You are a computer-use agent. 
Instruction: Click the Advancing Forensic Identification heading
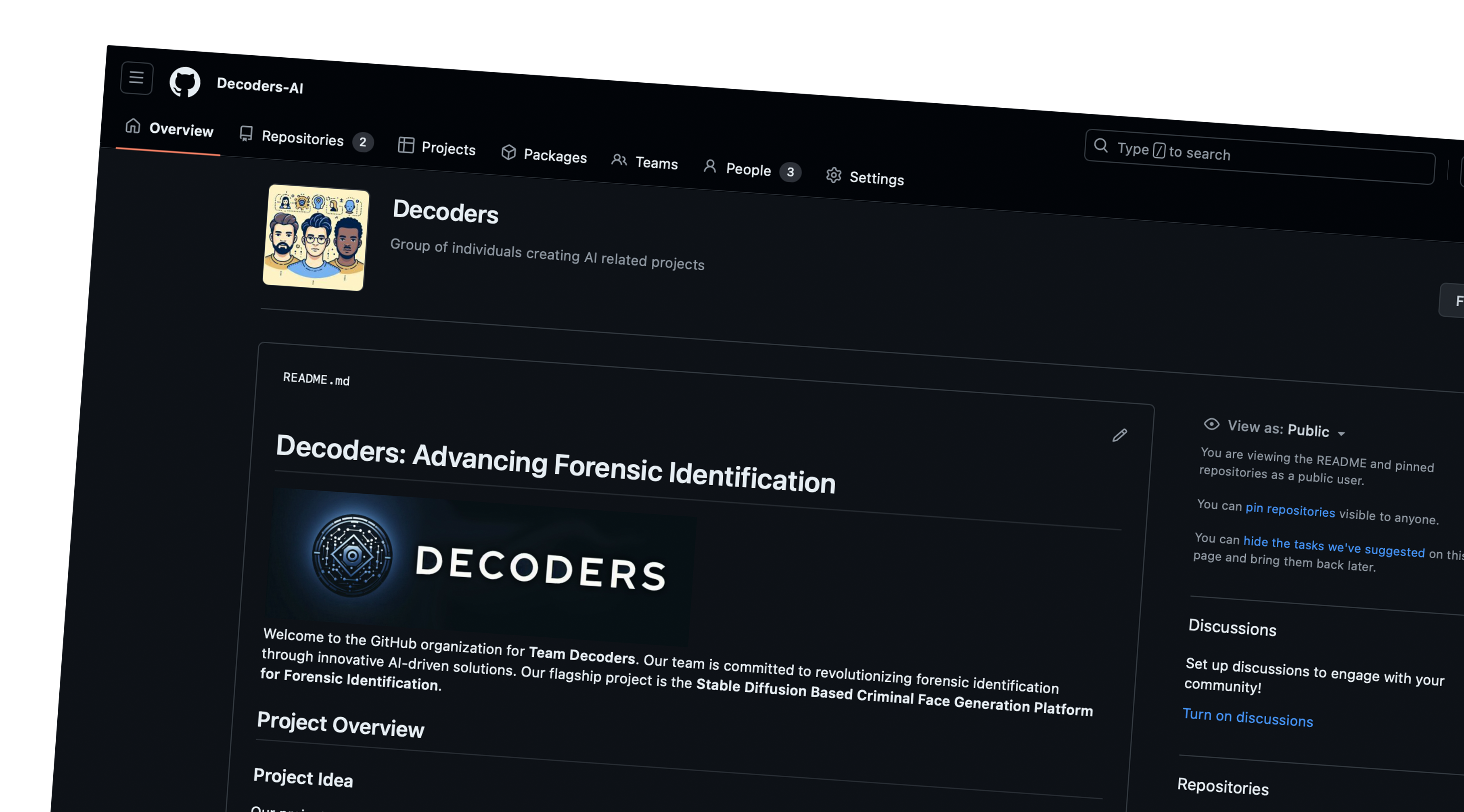555,463
